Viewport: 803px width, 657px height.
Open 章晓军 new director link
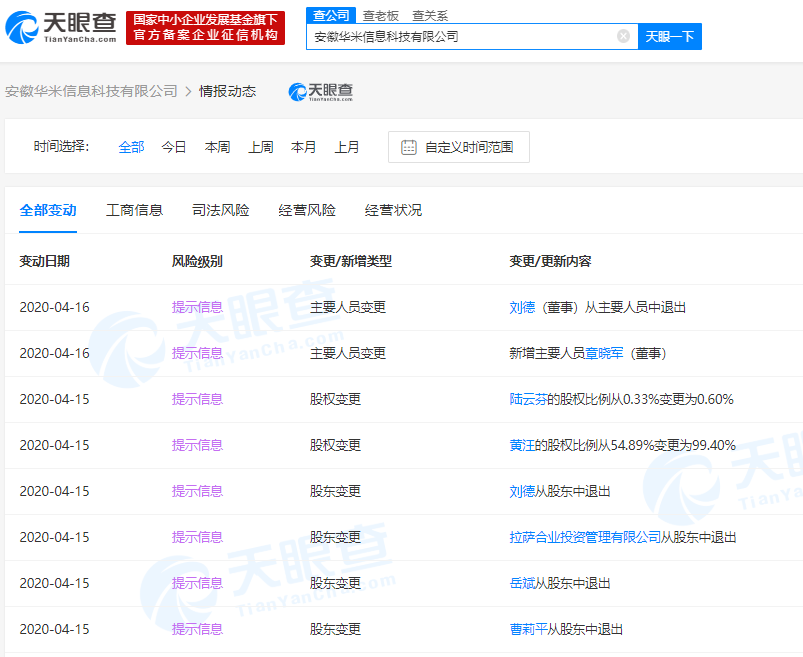(x=605, y=353)
